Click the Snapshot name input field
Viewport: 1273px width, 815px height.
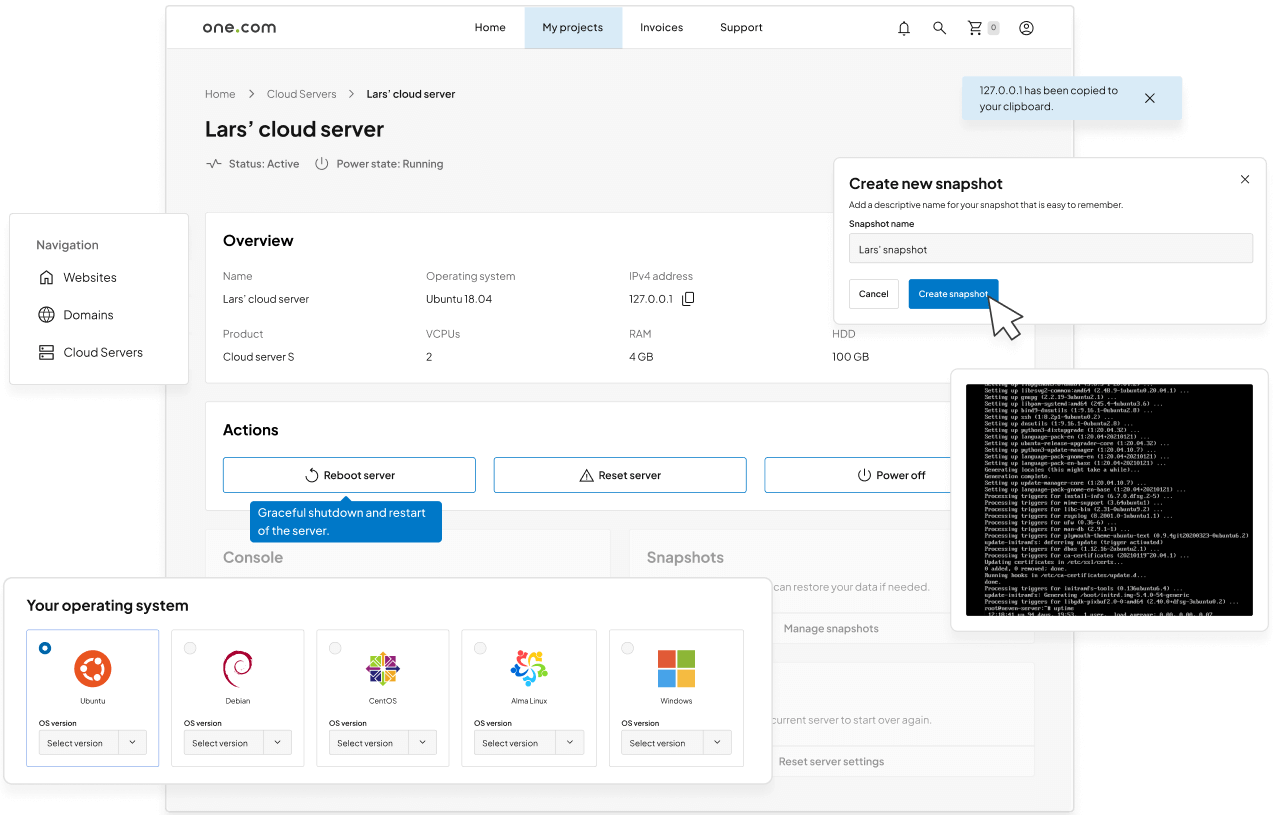coord(1050,249)
